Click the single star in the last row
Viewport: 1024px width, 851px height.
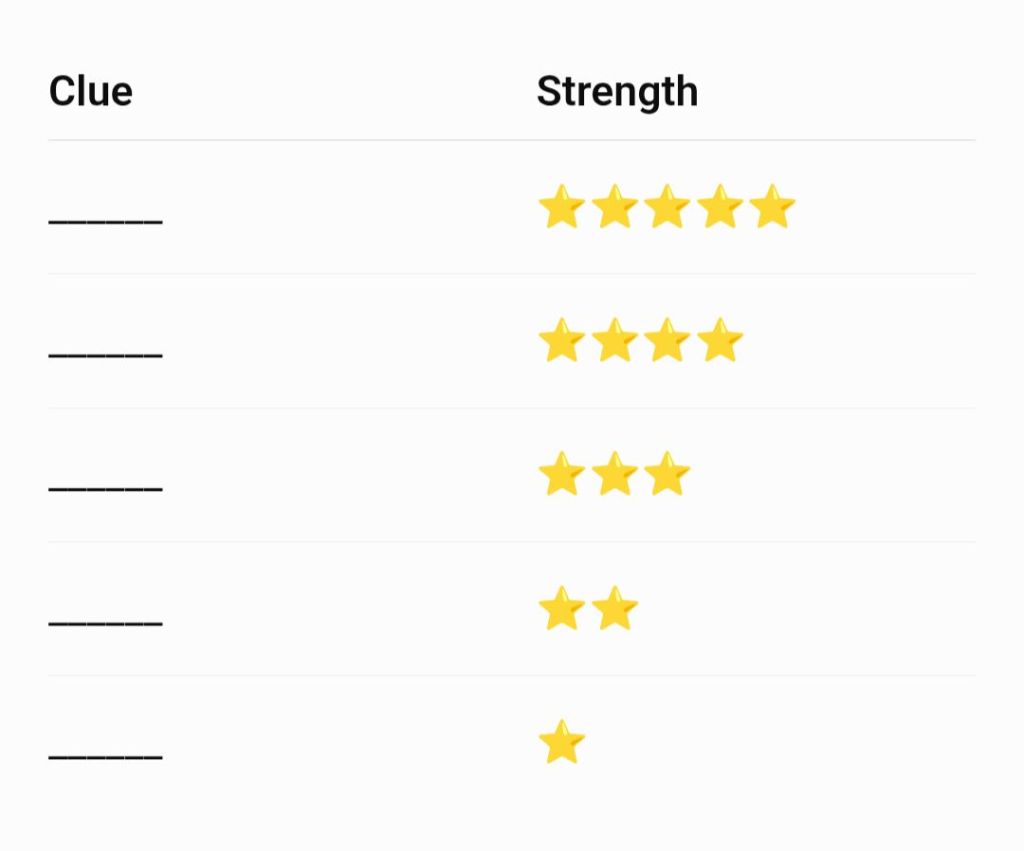562,742
